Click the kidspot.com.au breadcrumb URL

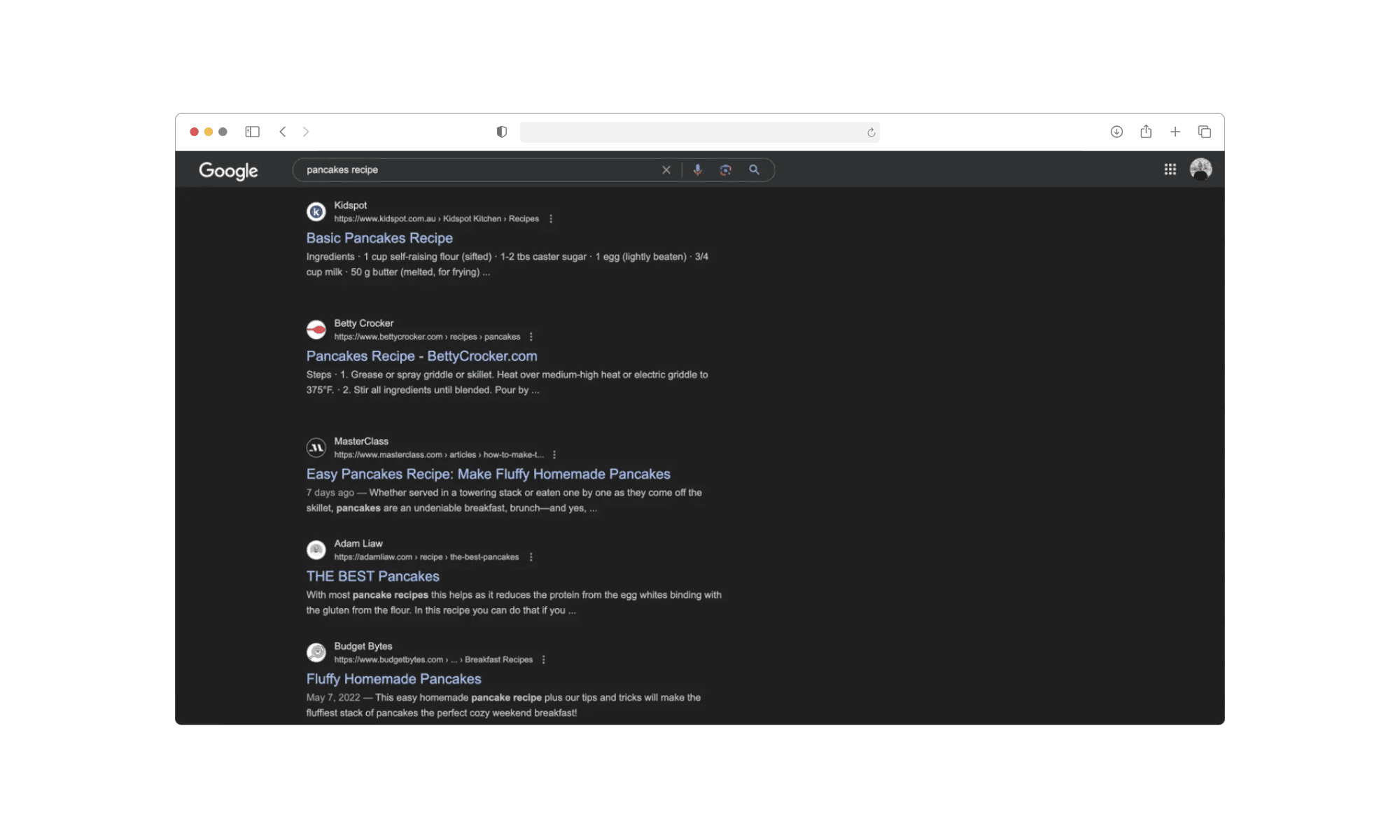[x=436, y=219]
